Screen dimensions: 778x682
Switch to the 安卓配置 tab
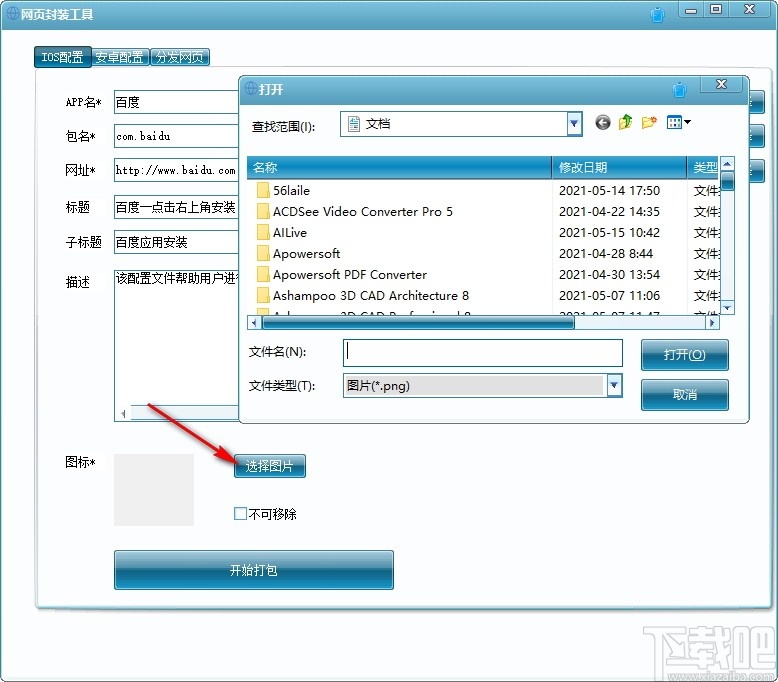pyautogui.click(x=120, y=57)
